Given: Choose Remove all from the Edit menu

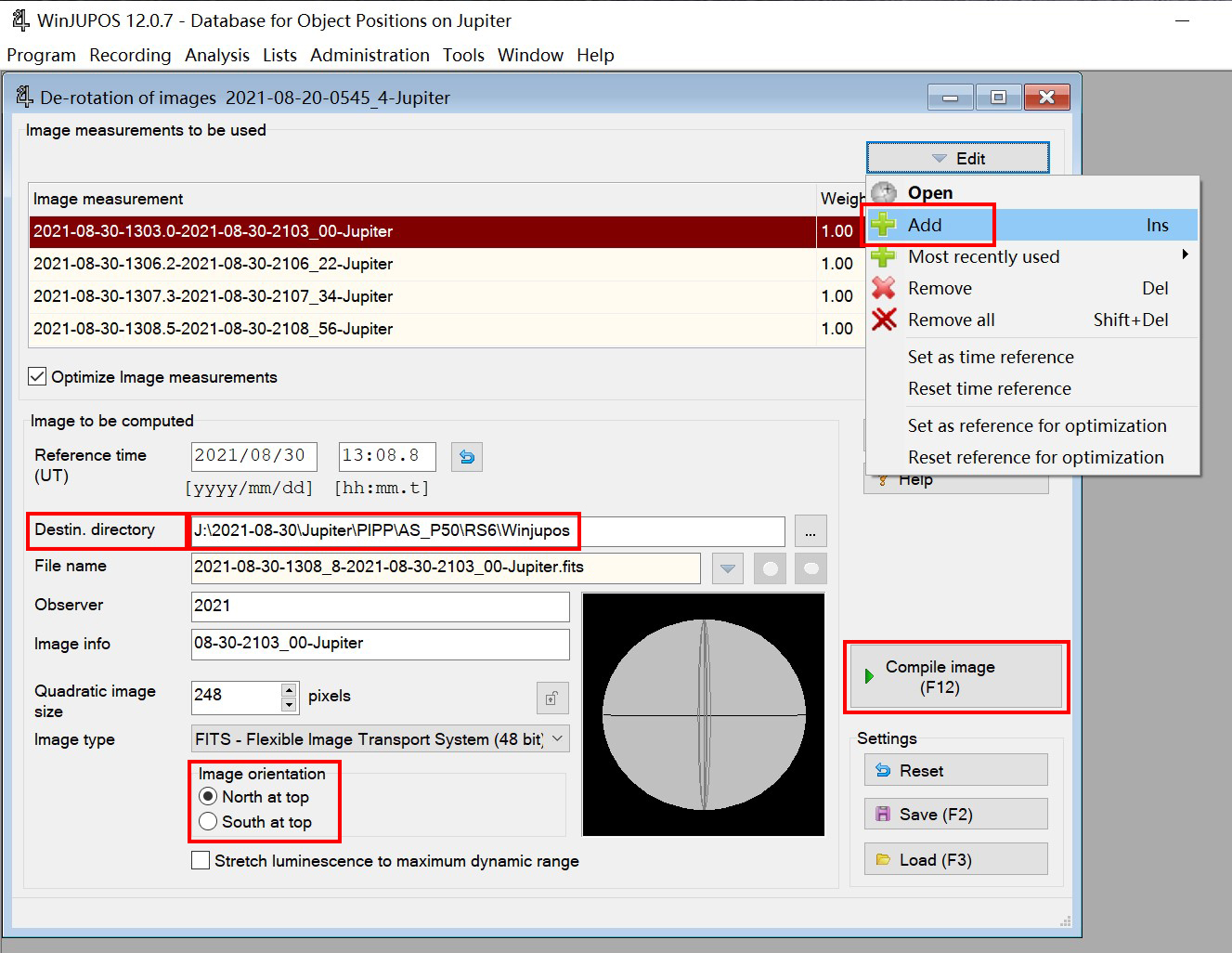Looking at the screenshot, I should (1032, 320).
